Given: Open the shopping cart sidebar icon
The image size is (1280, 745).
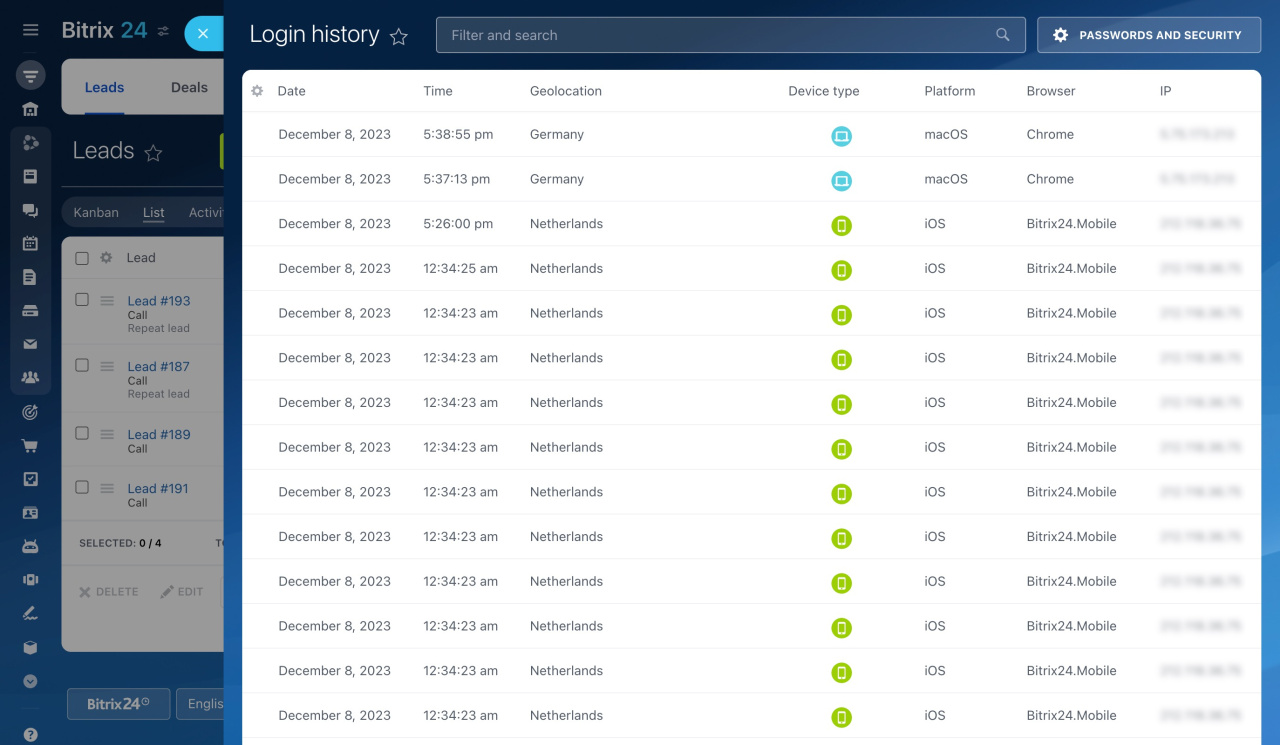Looking at the screenshot, I should (30, 446).
